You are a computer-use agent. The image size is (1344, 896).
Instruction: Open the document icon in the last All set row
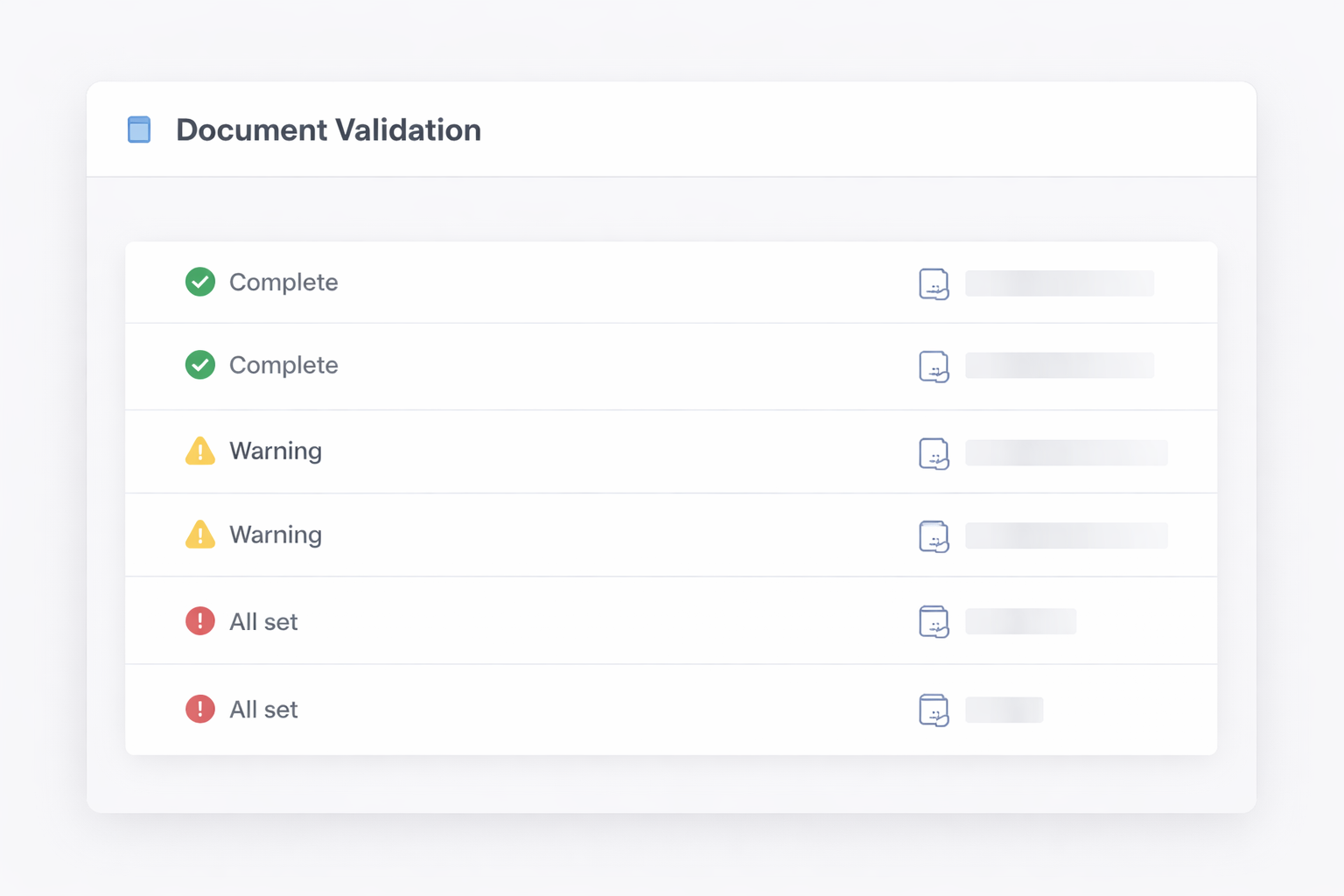tap(934, 710)
